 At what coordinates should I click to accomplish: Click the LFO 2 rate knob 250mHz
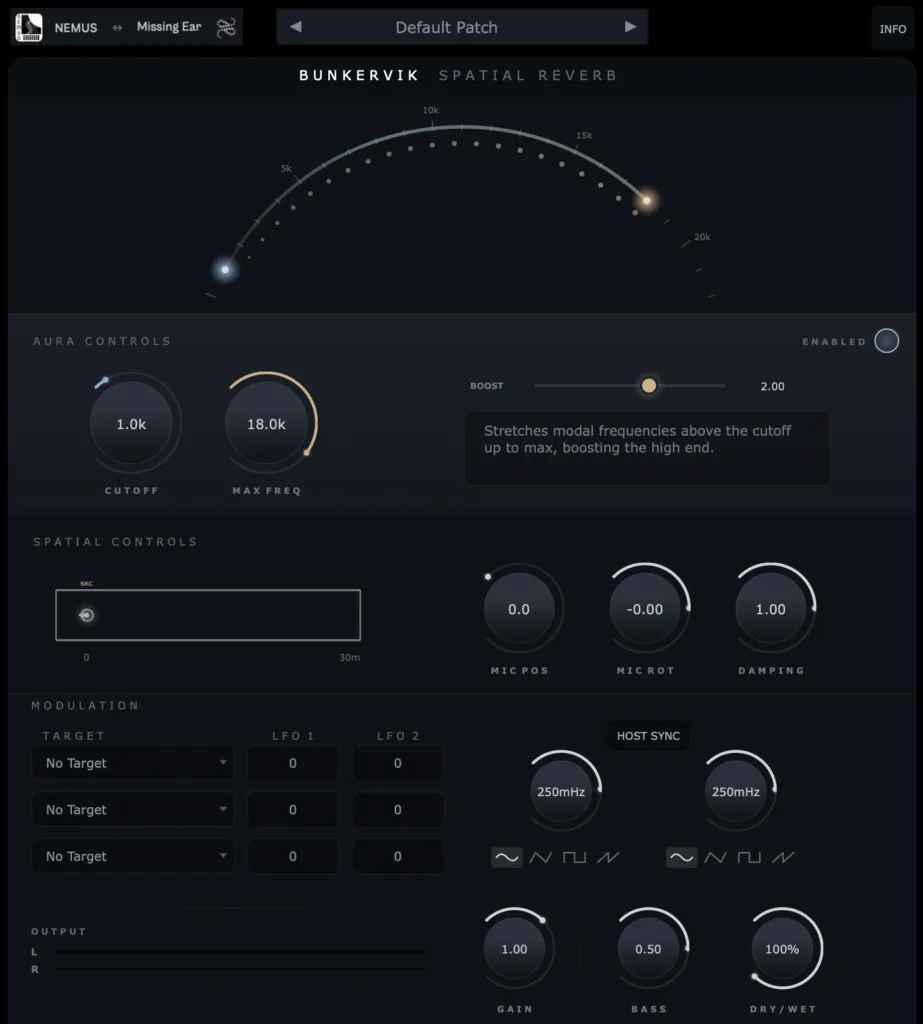click(736, 791)
